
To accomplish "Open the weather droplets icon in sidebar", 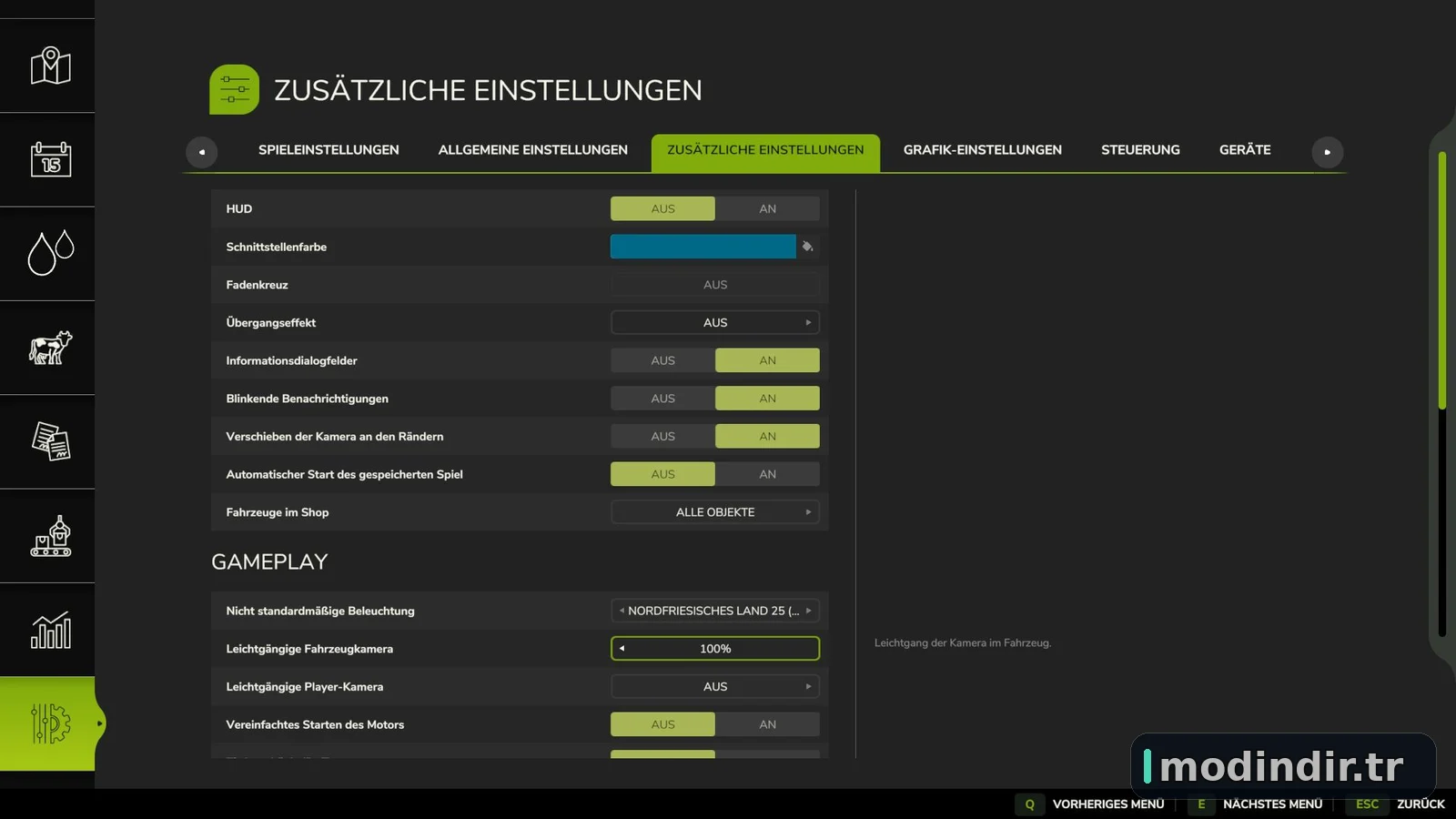I will coord(51,253).
